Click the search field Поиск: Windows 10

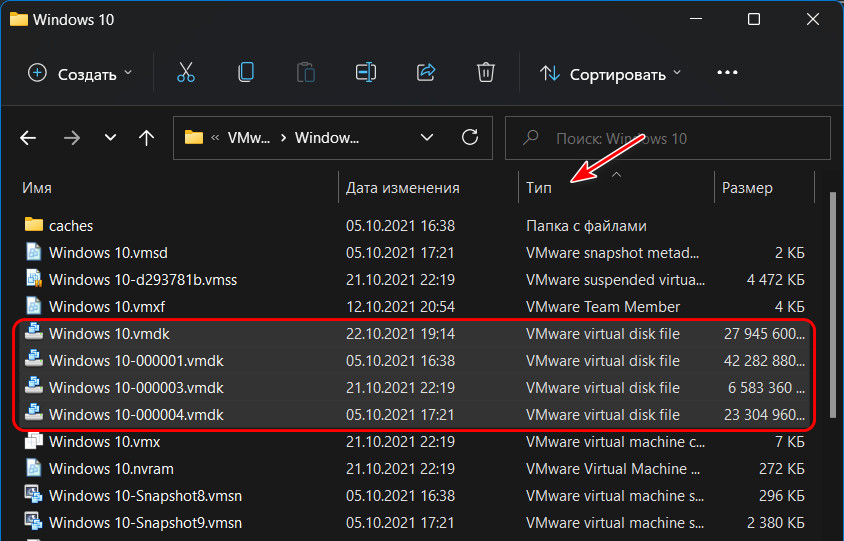click(x=667, y=138)
